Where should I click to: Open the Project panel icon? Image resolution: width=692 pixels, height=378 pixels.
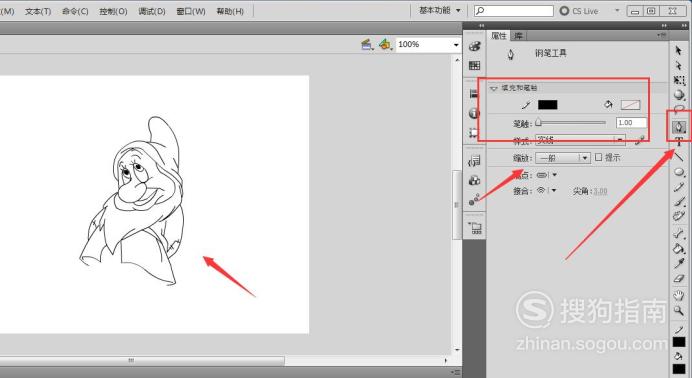(475, 228)
